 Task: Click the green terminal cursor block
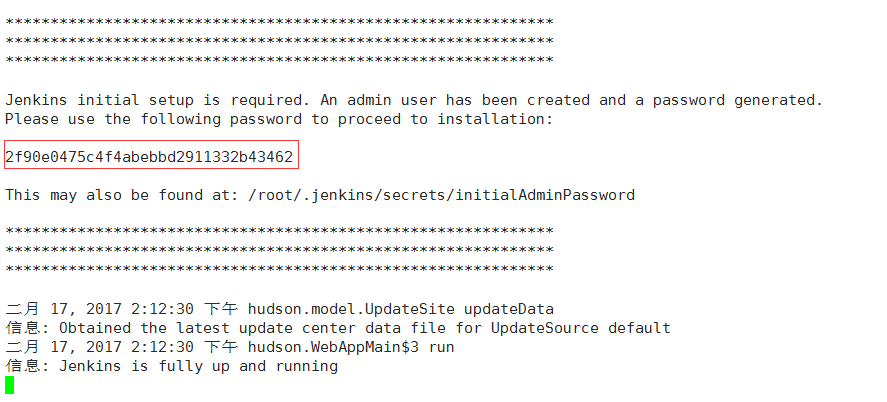(9, 384)
